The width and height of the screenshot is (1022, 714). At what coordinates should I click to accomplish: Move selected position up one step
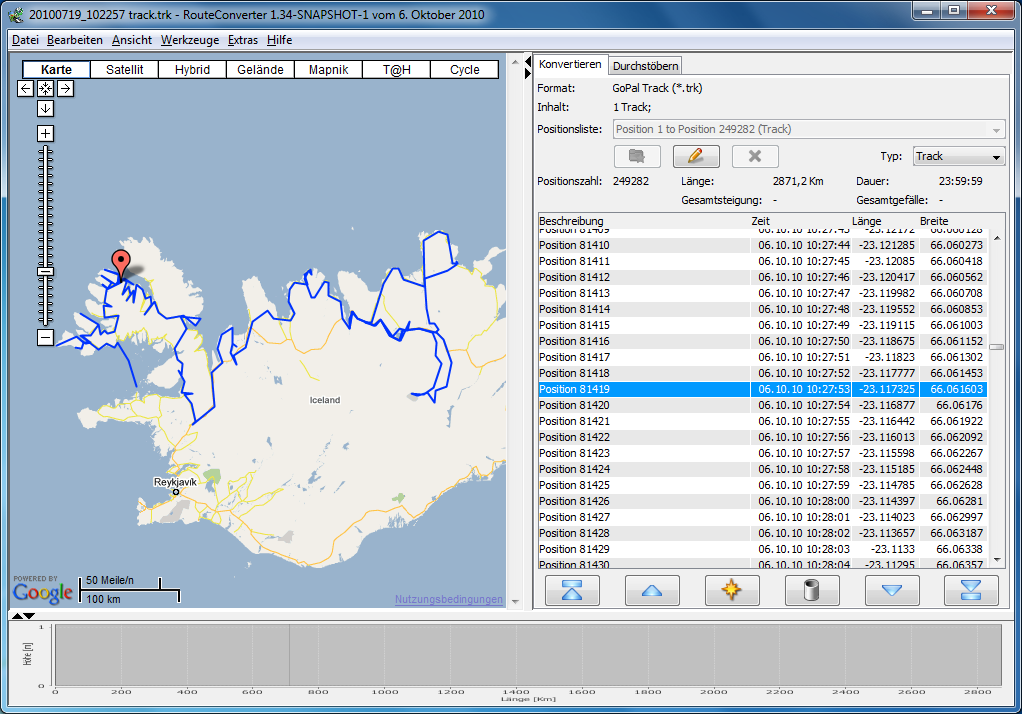click(x=652, y=590)
